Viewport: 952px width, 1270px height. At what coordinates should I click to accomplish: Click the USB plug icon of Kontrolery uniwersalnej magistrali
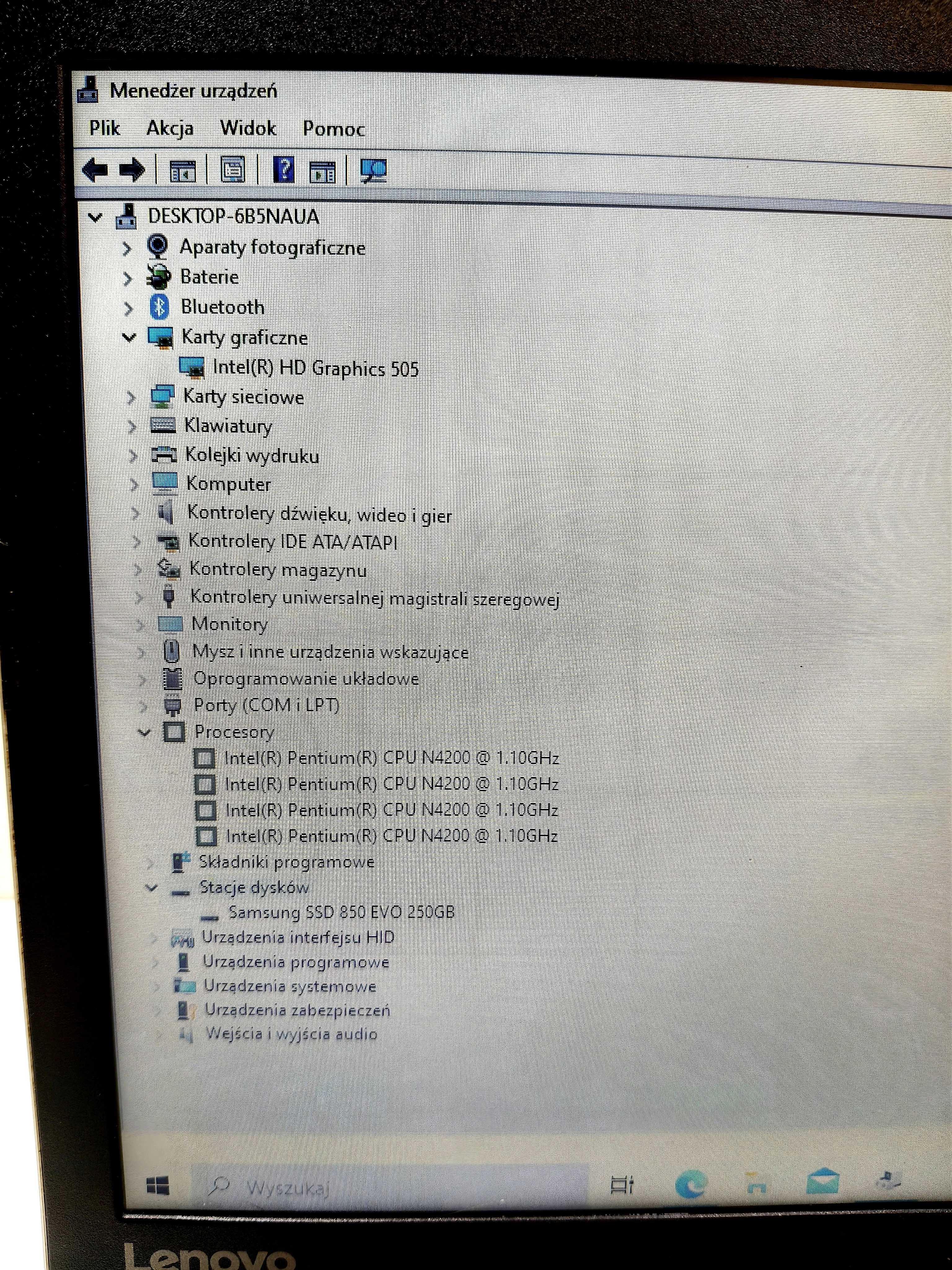pos(169,596)
